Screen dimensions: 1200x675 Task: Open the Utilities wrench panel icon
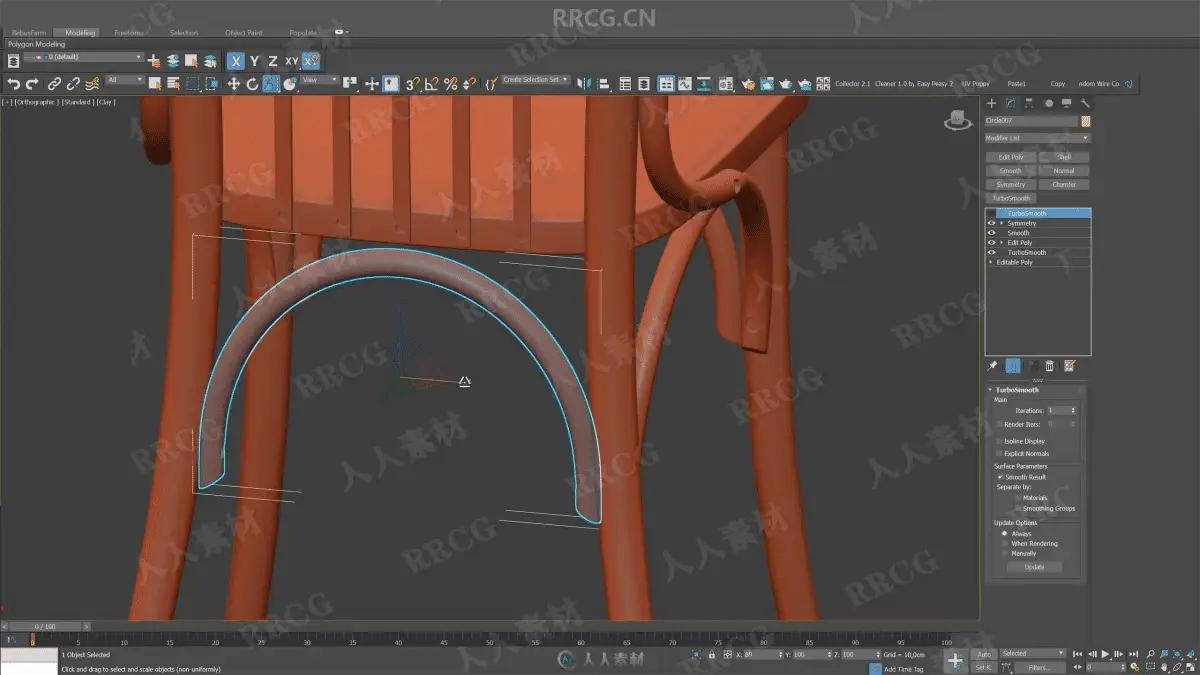[1085, 103]
